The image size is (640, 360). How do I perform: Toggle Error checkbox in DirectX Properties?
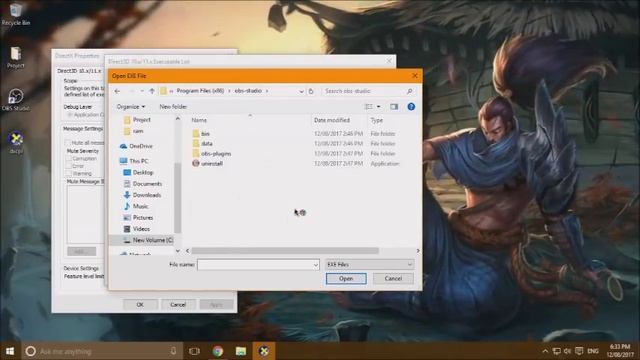[x=69, y=166]
